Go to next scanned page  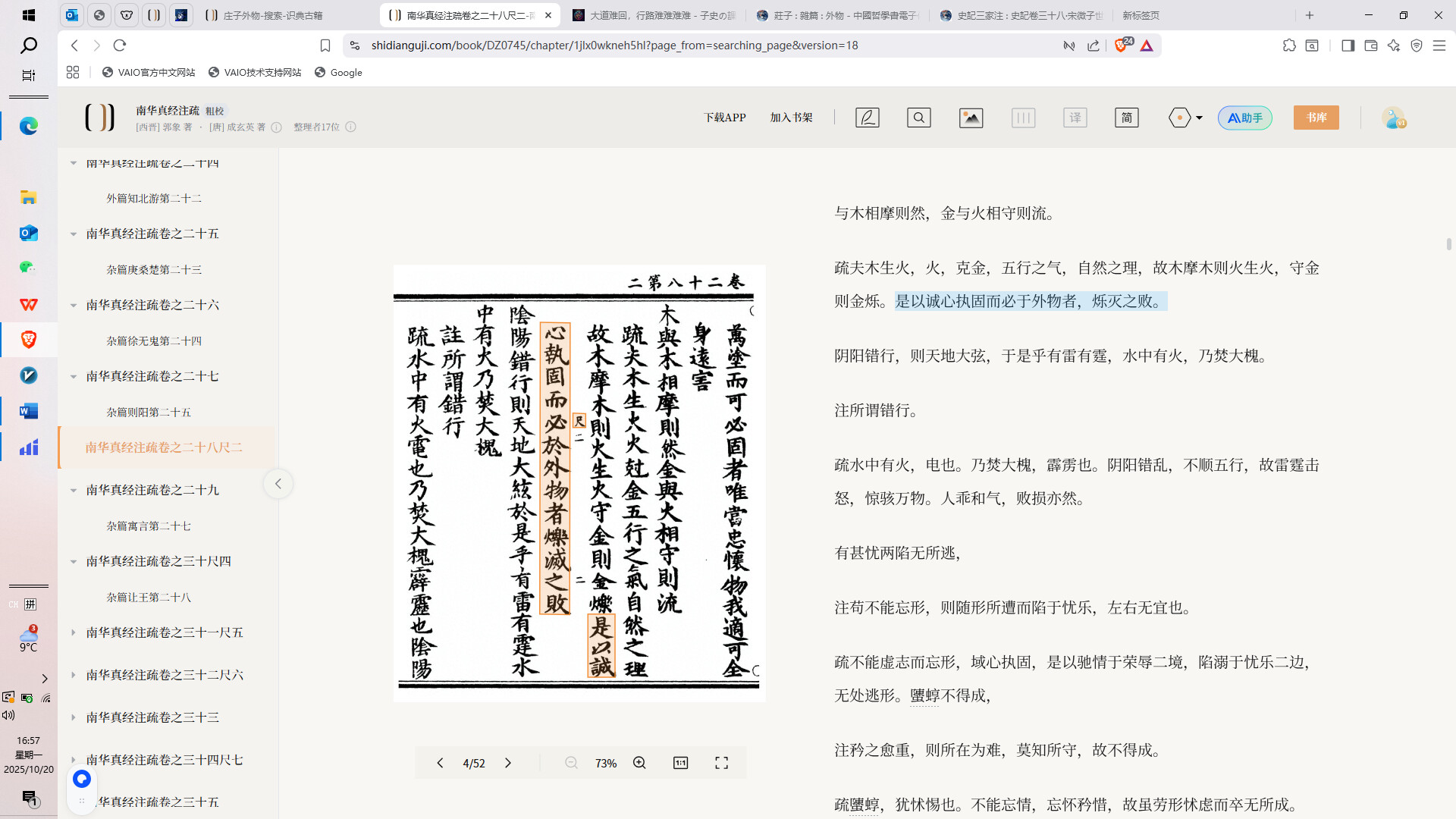pyautogui.click(x=508, y=763)
